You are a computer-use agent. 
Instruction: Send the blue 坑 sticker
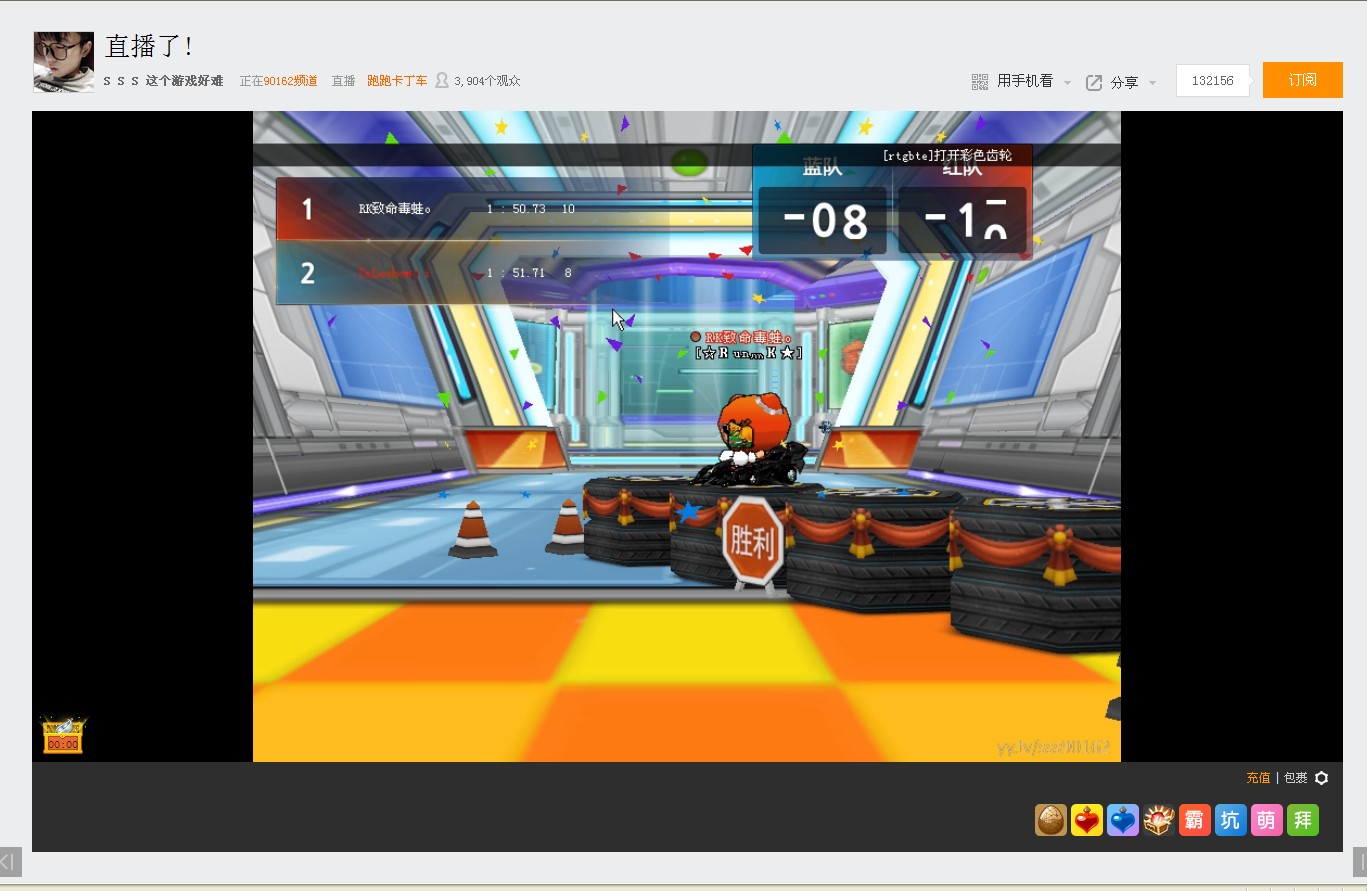point(1231,820)
